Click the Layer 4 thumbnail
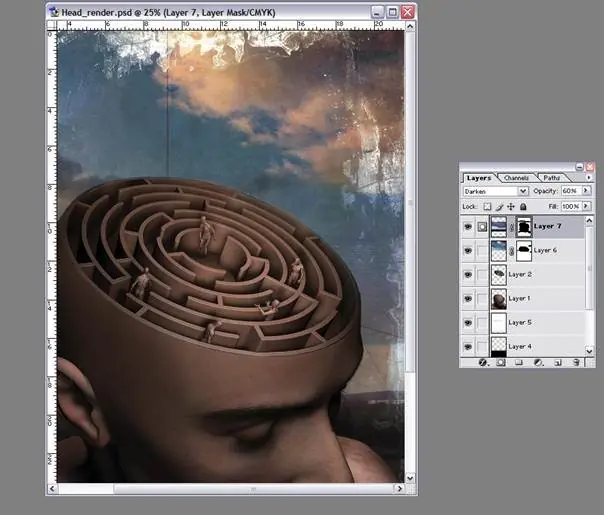 coord(499,347)
